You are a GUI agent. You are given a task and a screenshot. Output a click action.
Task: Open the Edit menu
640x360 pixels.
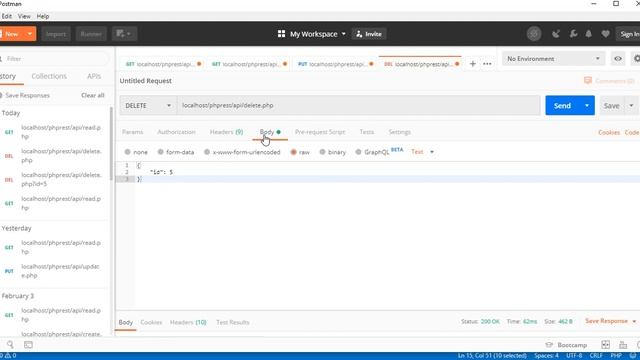pos(7,16)
